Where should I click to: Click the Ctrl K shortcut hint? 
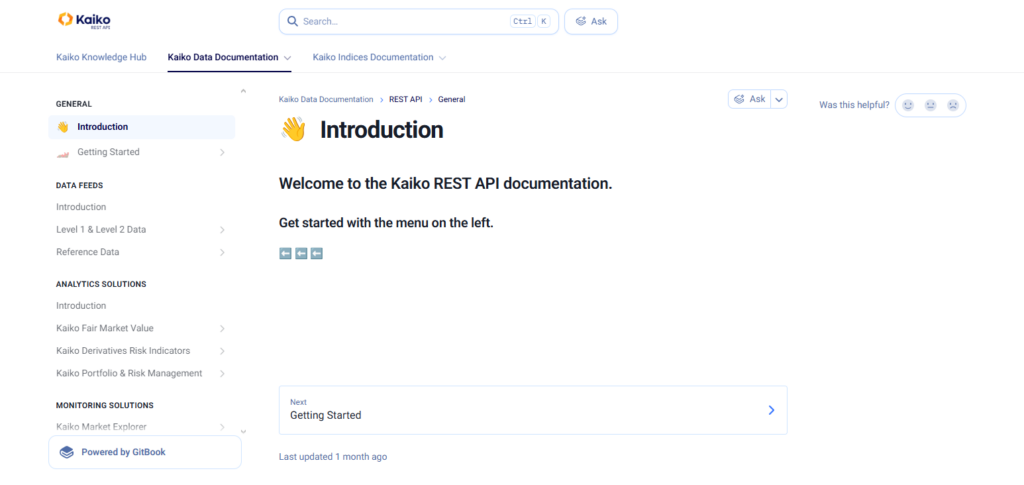click(x=530, y=22)
